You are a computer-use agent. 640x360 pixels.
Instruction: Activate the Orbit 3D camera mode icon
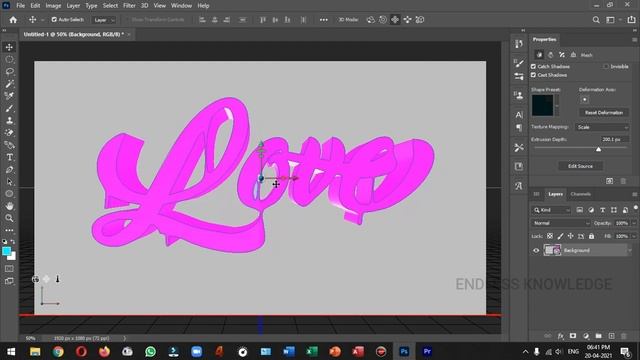pyautogui.click(x=371, y=20)
